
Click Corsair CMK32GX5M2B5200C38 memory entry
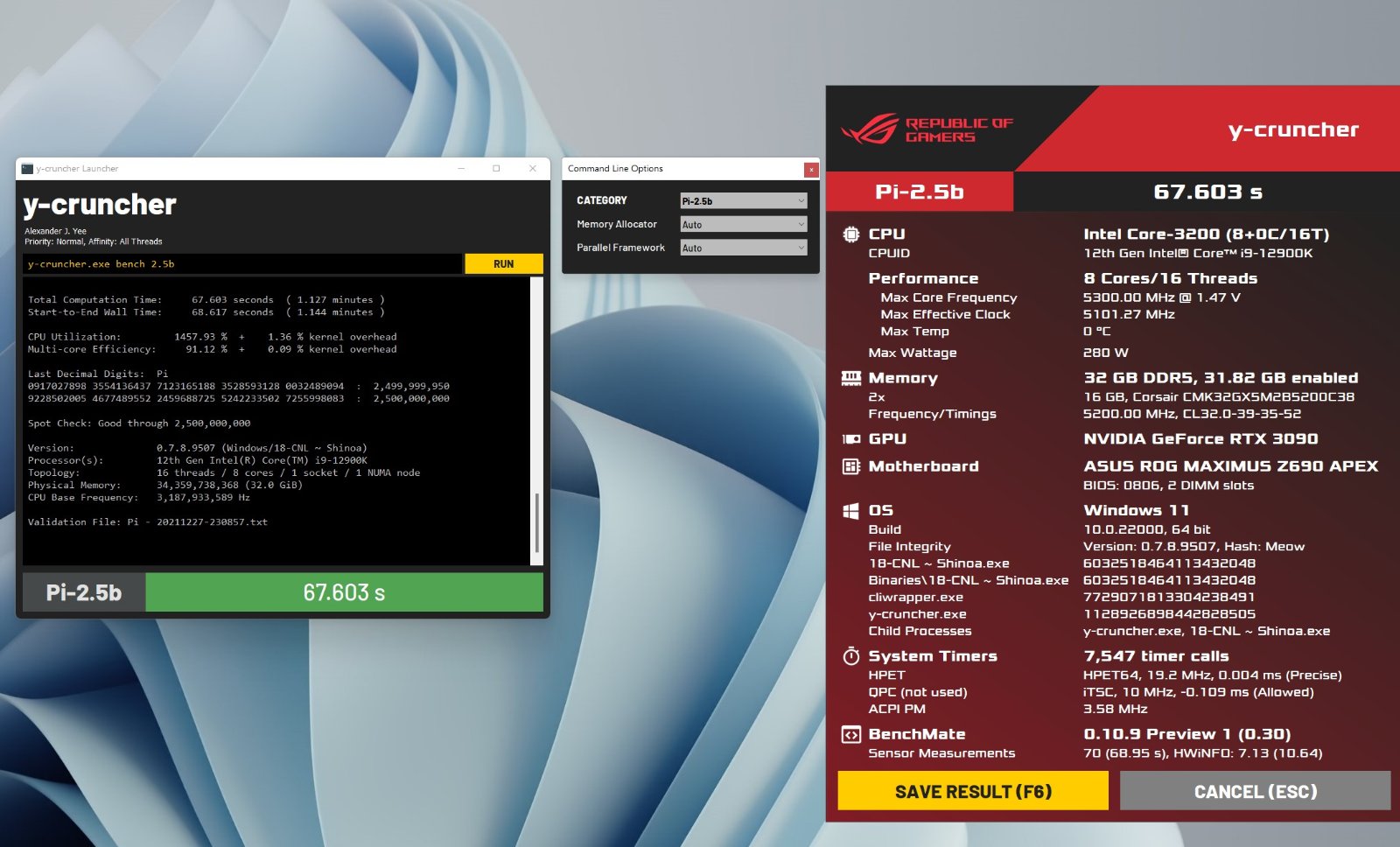click(x=1219, y=396)
